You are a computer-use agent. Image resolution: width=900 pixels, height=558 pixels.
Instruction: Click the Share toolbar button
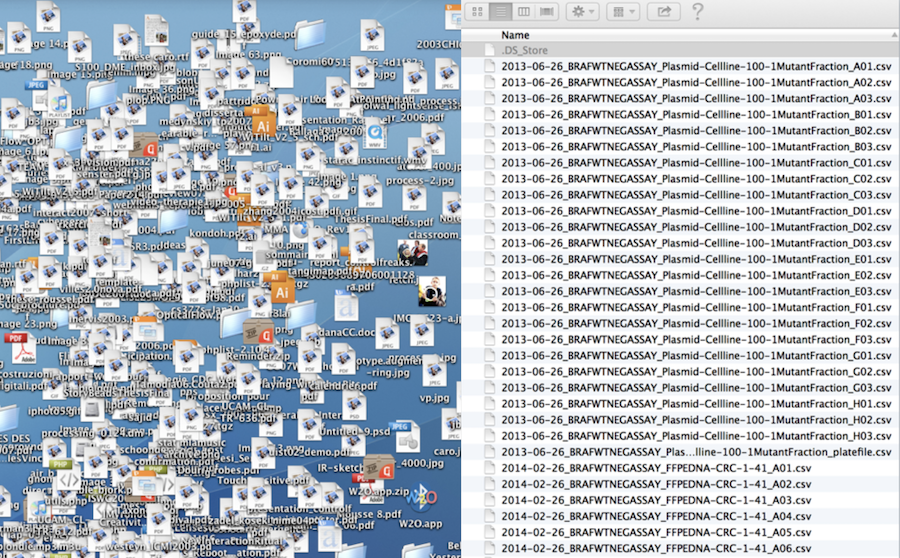pyautogui.click(x=661, y=11)
